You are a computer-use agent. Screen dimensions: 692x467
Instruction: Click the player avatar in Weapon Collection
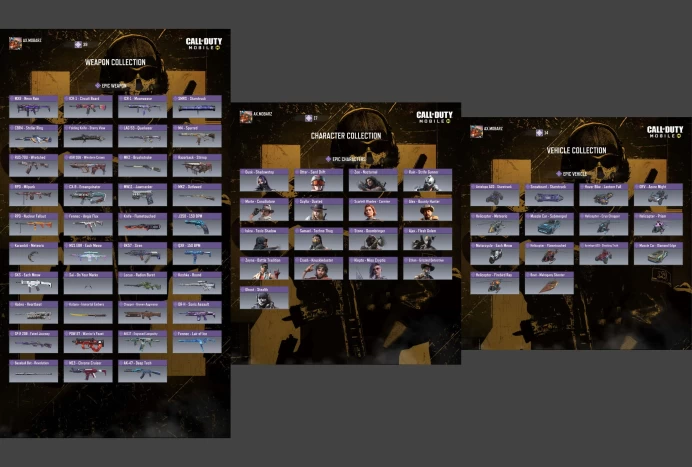coord(15,43)
